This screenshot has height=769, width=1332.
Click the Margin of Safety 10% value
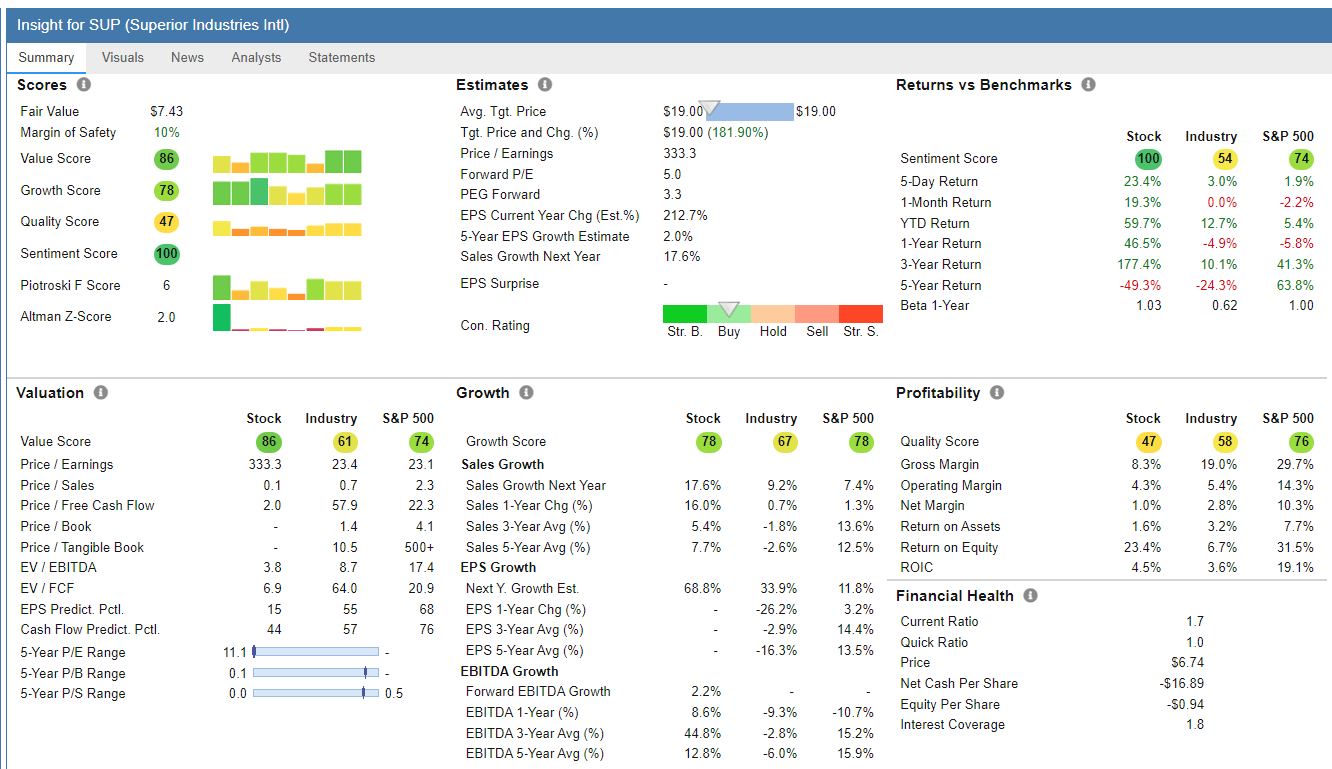[x=166, y=133]
